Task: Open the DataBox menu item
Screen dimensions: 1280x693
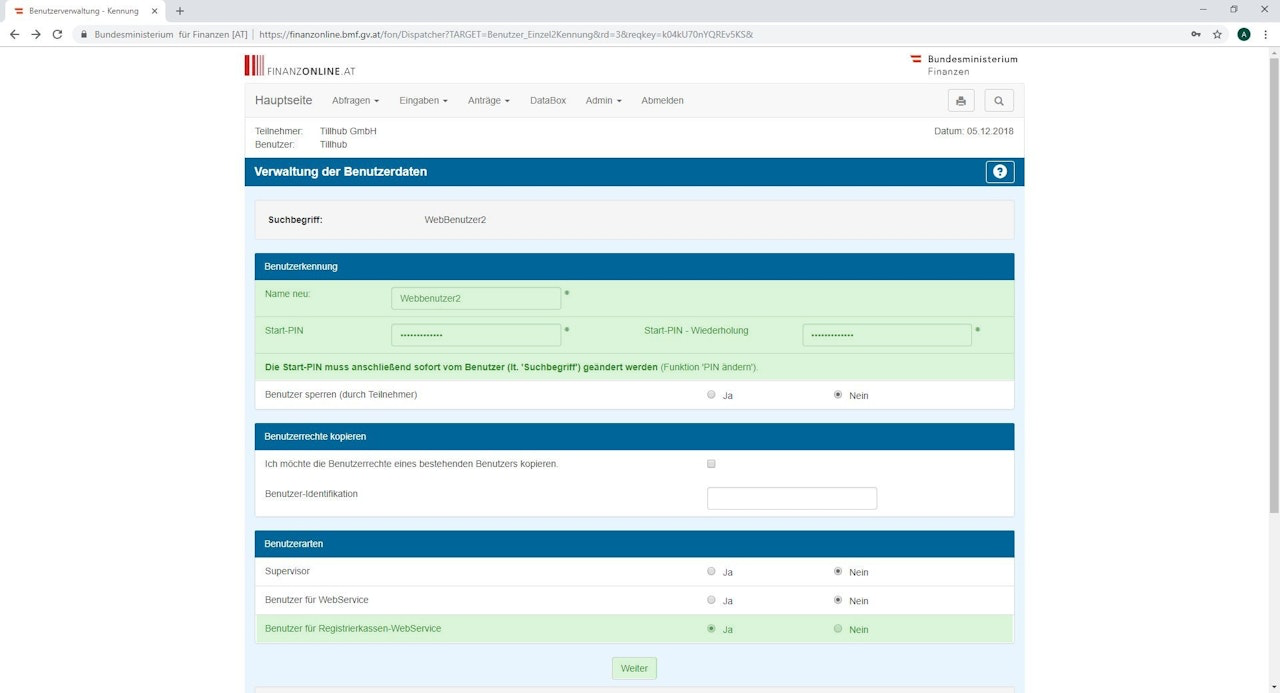Action: 548,101
